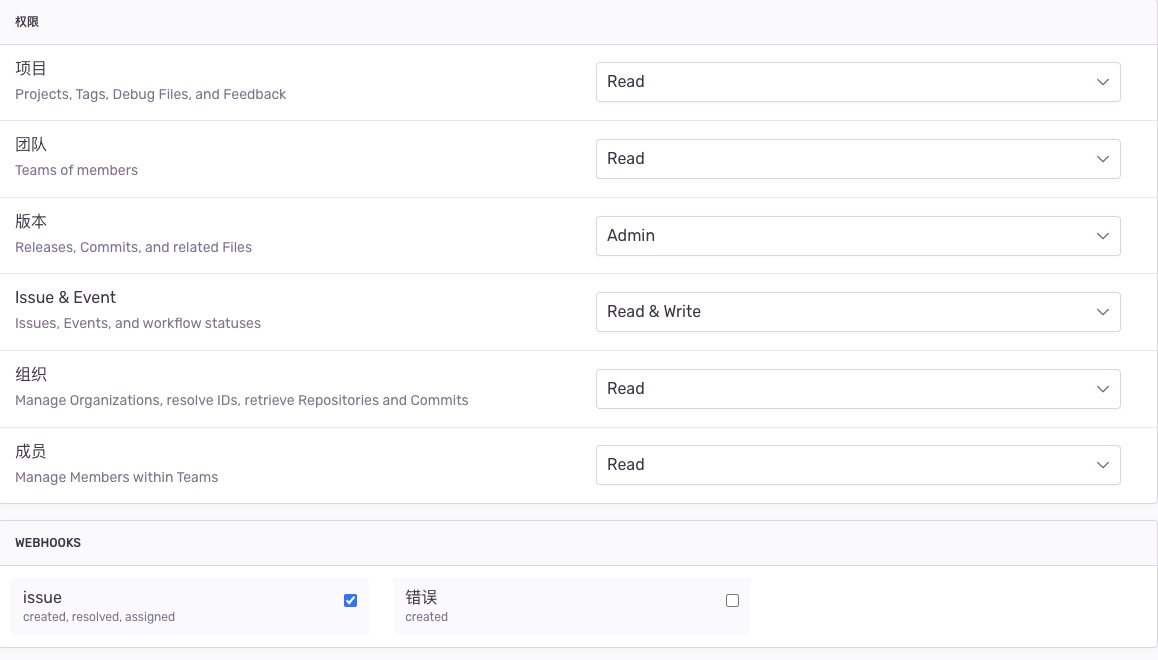1158x660 pixels.
Task: Click the "created, resolved, assigned" description
Action: (x=99, y=617)
